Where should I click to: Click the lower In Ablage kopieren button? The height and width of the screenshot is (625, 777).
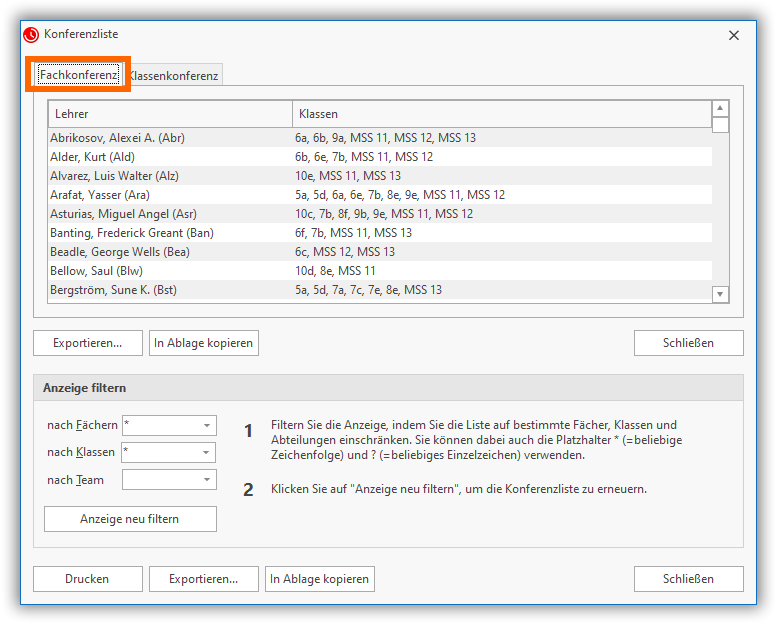[x=320, y=579]
